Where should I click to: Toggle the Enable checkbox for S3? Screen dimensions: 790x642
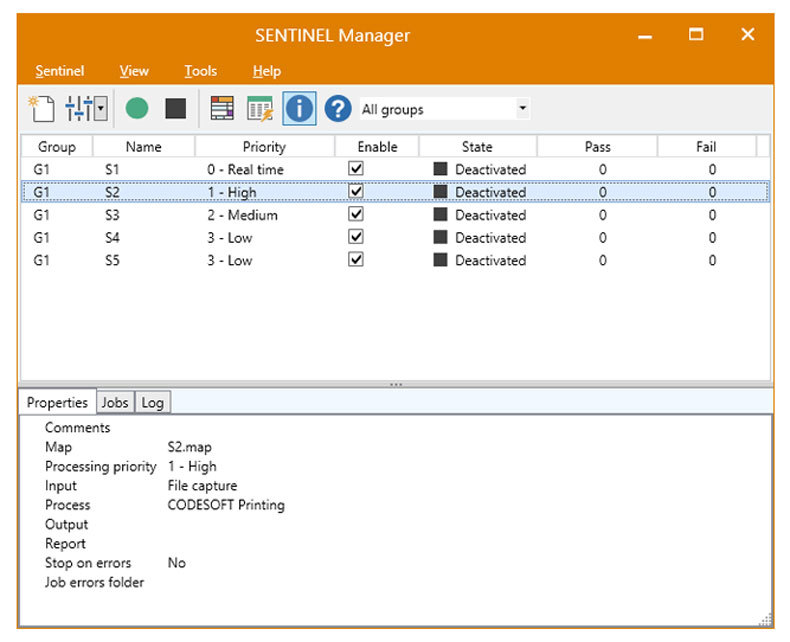tap(356, 215)
